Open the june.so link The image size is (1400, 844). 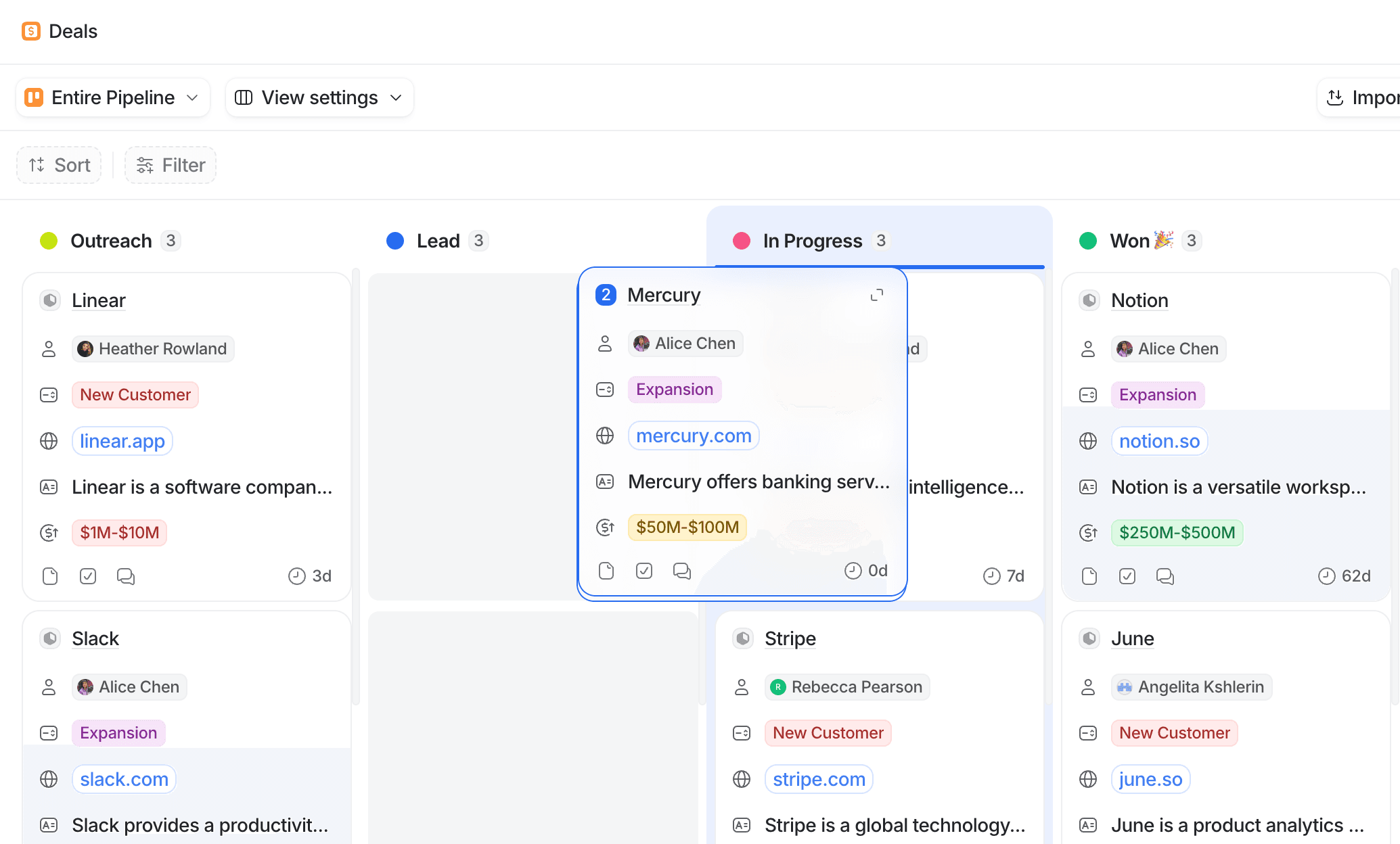[1150, 779]
